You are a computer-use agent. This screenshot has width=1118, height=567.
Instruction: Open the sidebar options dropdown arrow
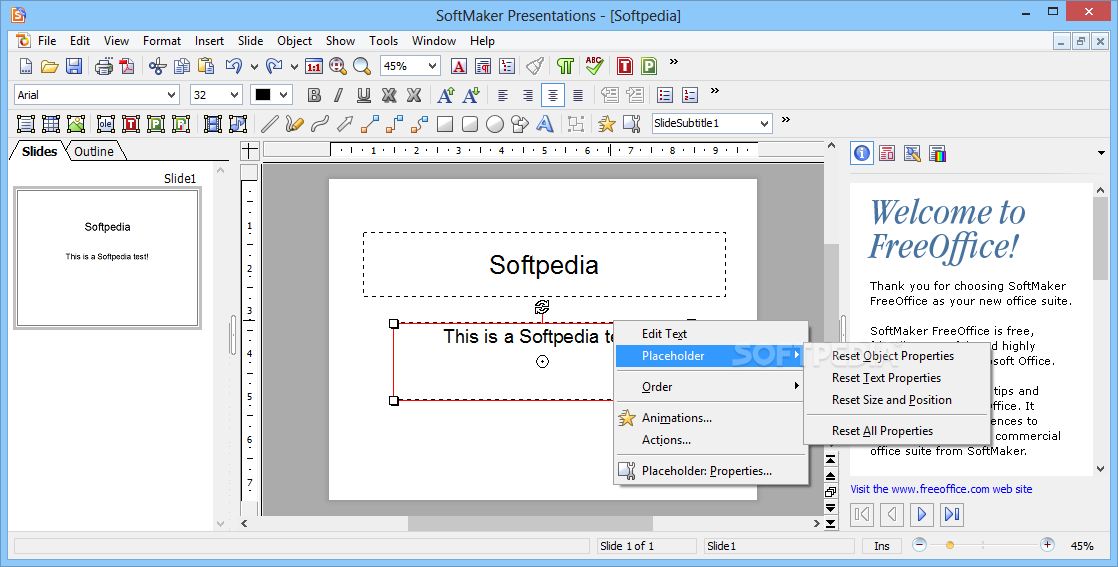pyautogui.click(x=1102, y=153)
